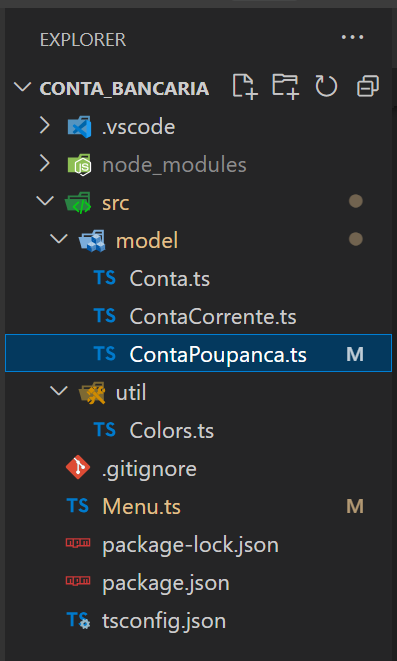Click the npm icon beside package.json
The width and height of the screenshot is (397, 661).
click(78, 581)
